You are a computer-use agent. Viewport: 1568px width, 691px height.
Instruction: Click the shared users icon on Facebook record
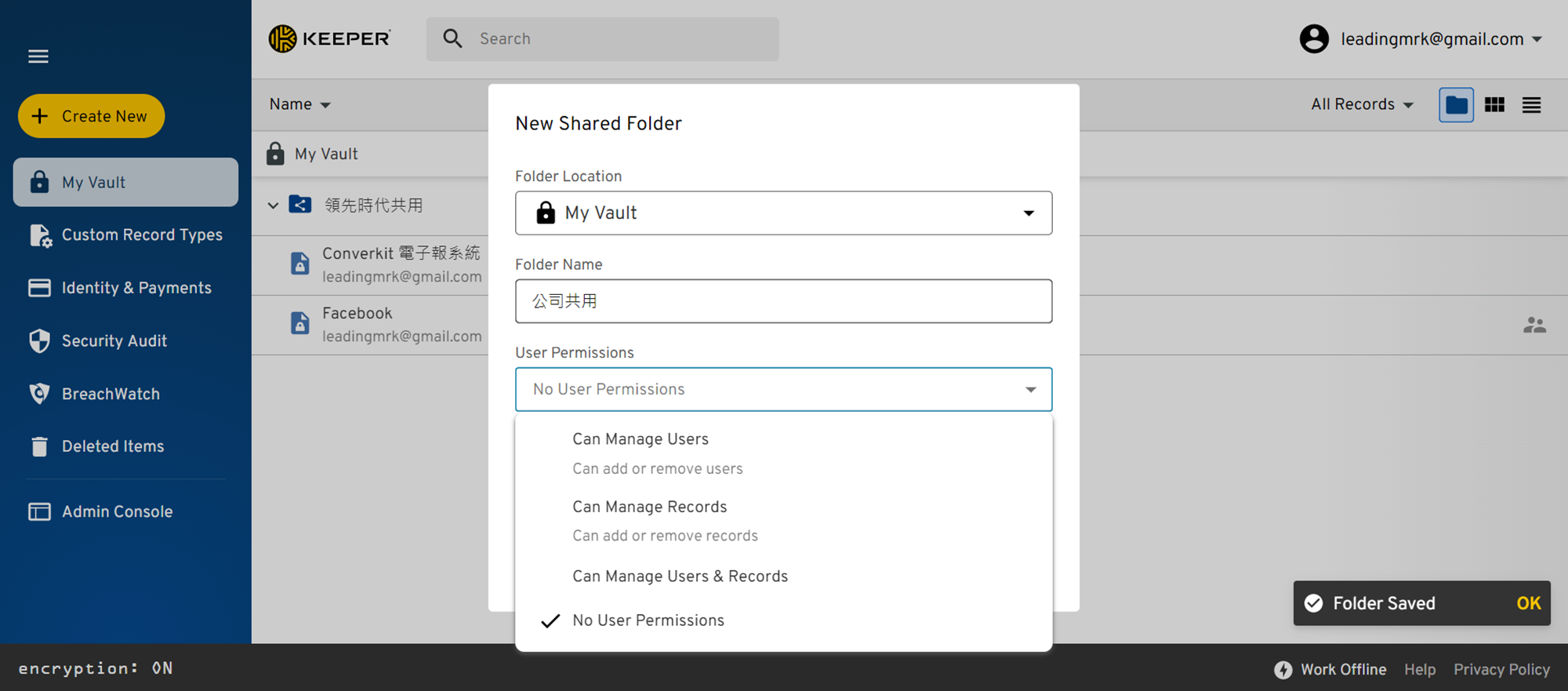(x=1534, y=325)
